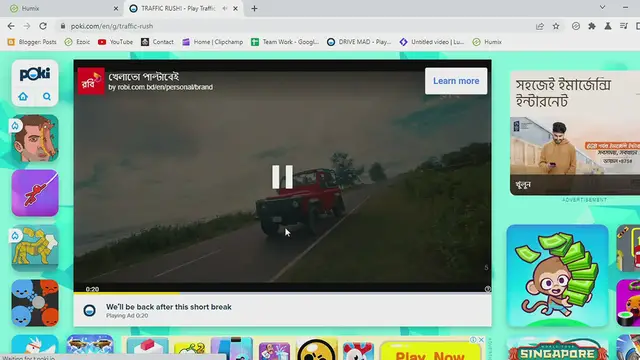640x360 pixels.
Task: Open the blue and orange blobs game
Action: coord(35,303)
